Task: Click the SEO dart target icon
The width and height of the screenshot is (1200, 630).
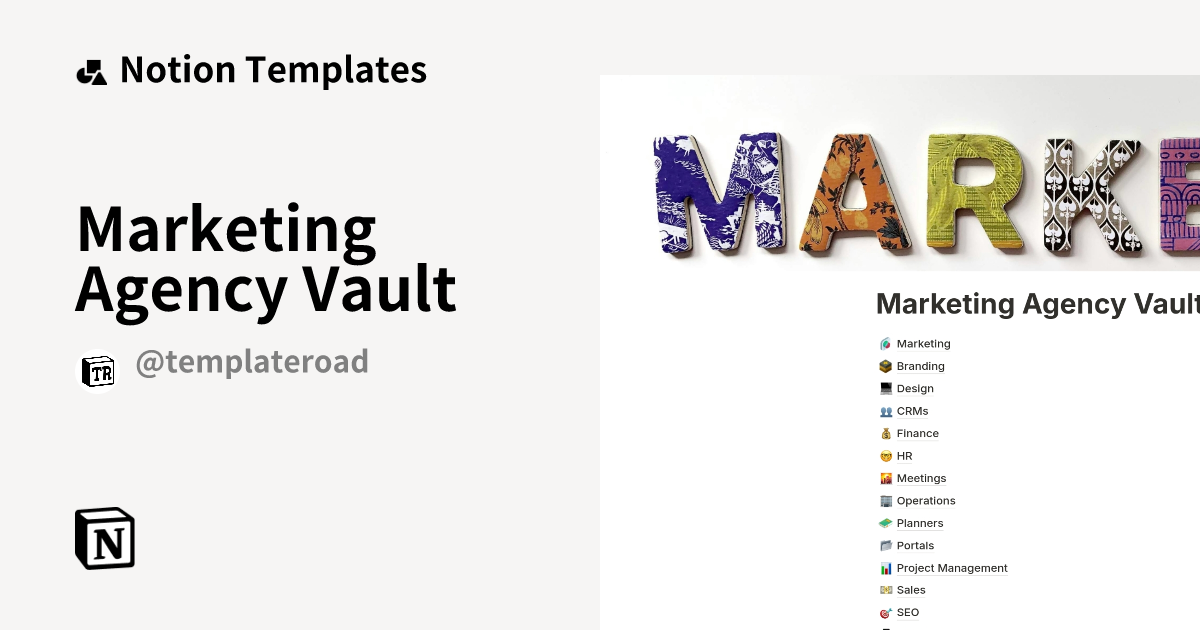Action: coord(885,612)
